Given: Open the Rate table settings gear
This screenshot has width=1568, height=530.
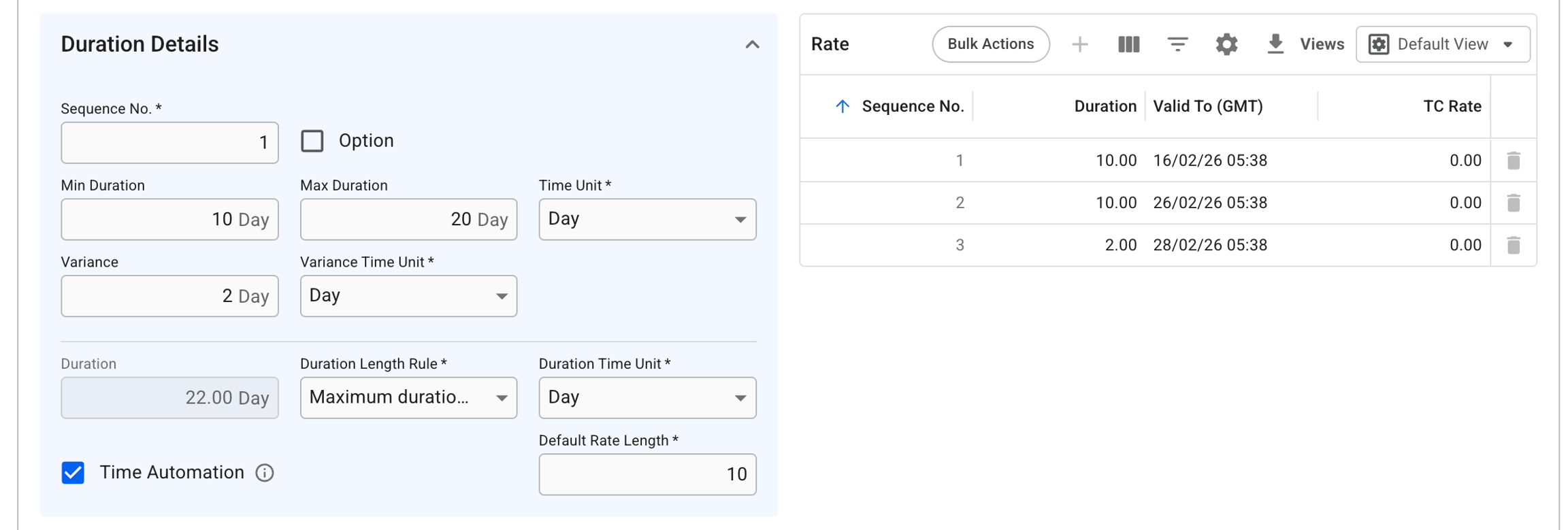Looking at the screenshot, I should (1226, 45).
